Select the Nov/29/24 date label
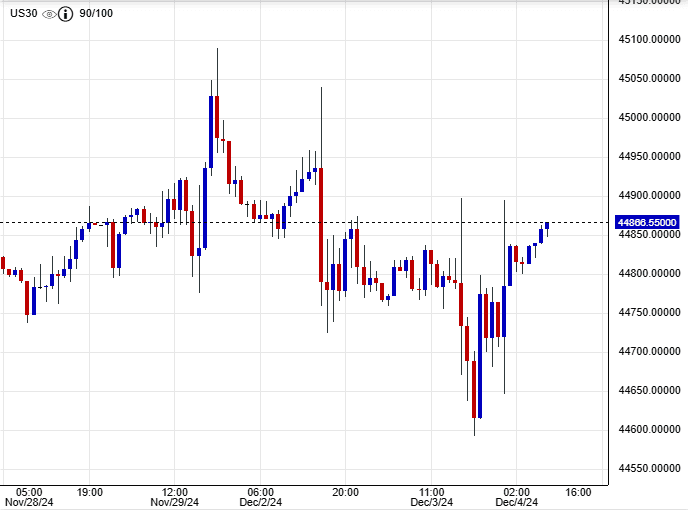 pos(176,503)
